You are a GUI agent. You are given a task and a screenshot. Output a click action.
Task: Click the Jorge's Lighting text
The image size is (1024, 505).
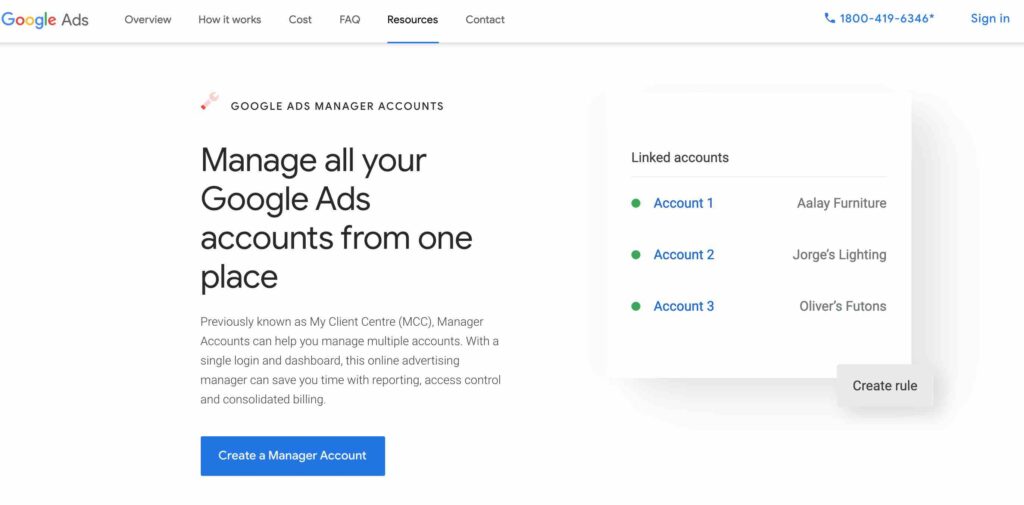coord(839,255)
